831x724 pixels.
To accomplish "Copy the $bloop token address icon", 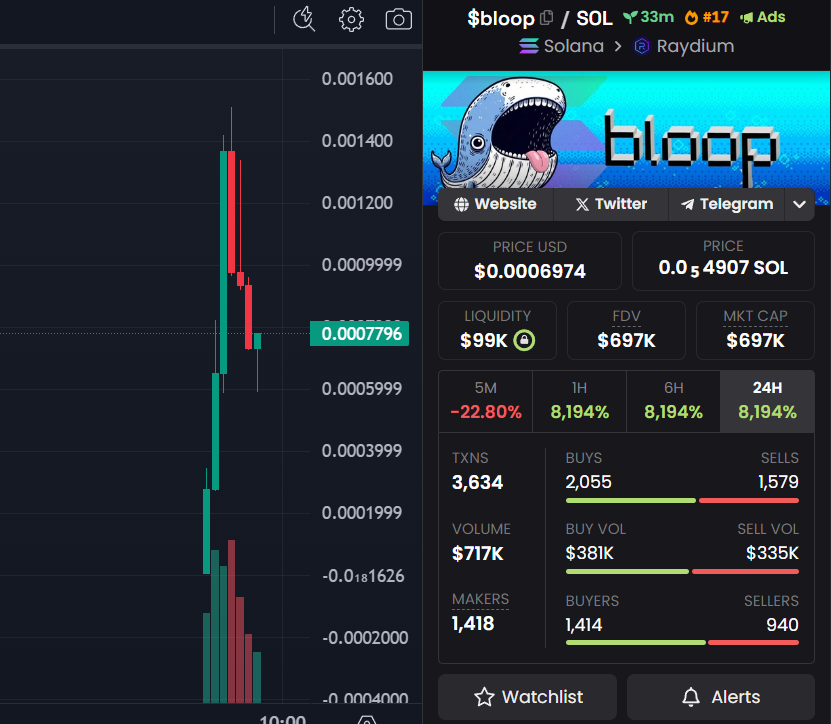I will [546, 18].
